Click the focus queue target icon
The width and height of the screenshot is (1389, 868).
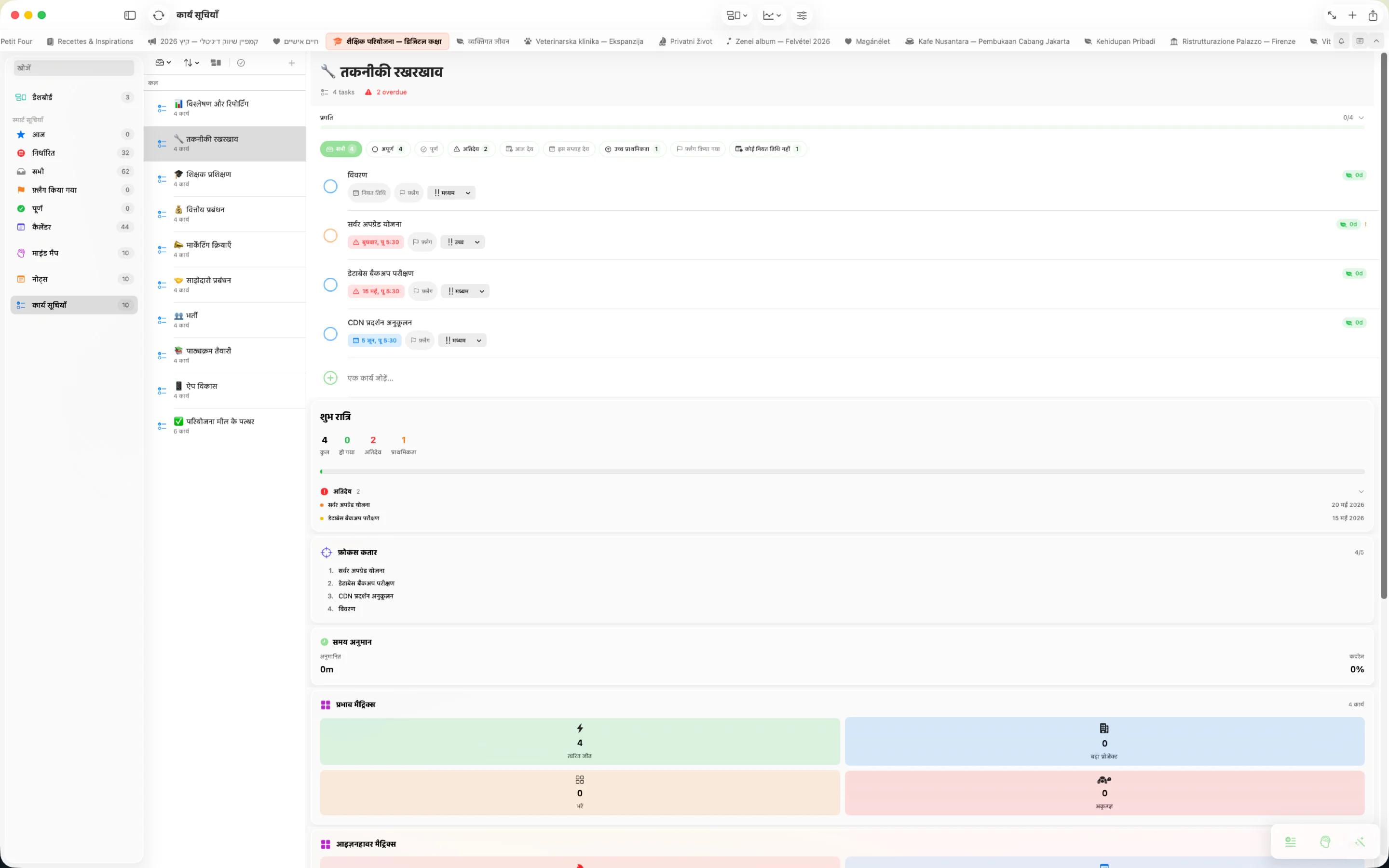pyautogui.click(x=326, y=552)
